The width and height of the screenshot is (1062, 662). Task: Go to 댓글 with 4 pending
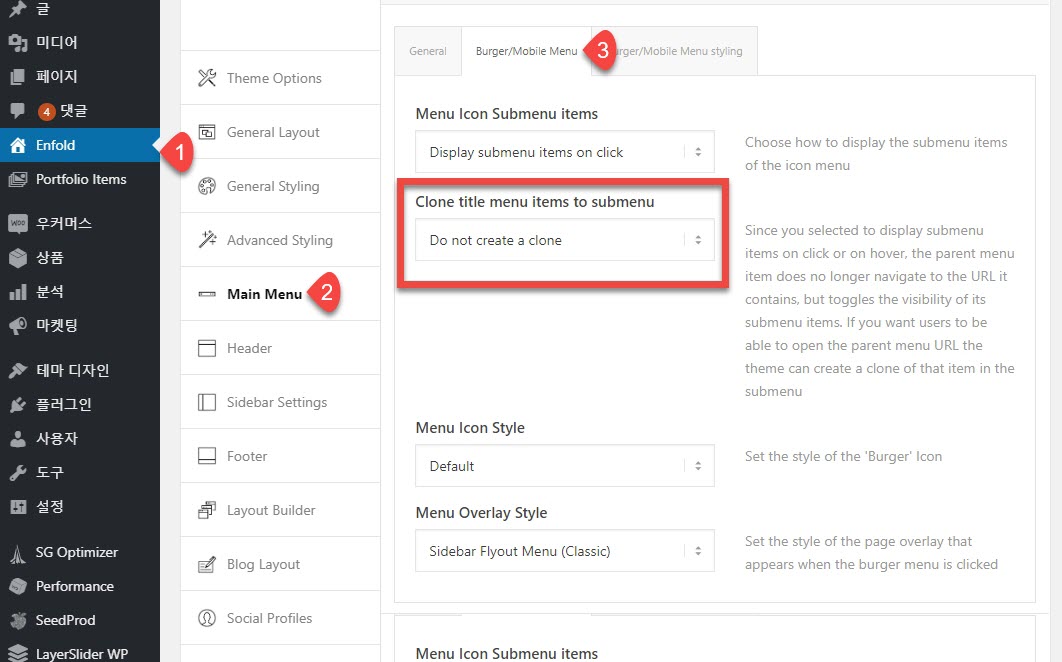pyautogui.click(x=80, y=110)
